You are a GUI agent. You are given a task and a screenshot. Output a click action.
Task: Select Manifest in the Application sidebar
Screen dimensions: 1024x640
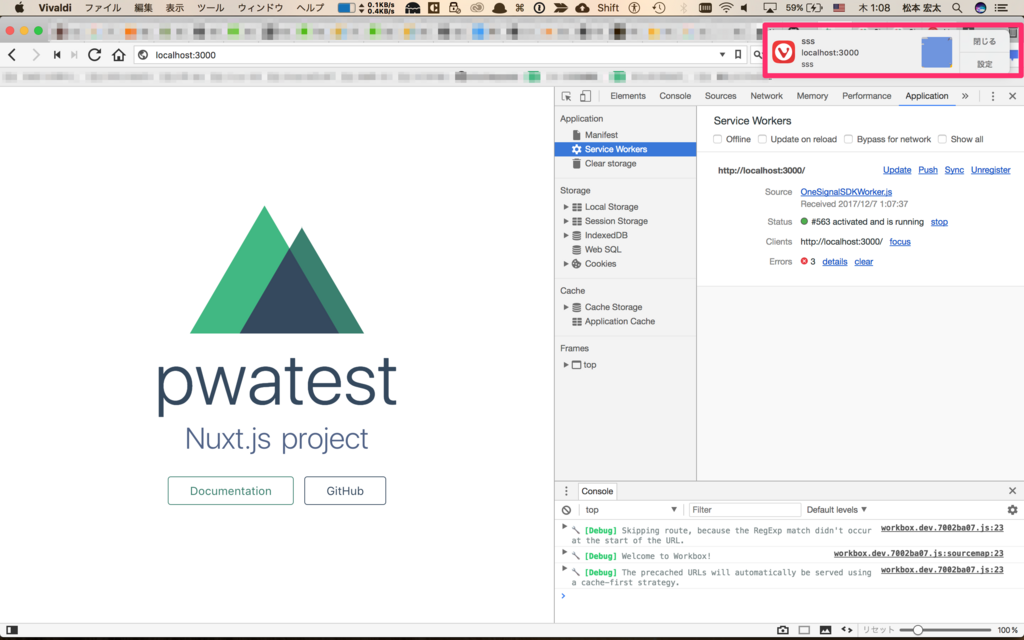[601, 135]
